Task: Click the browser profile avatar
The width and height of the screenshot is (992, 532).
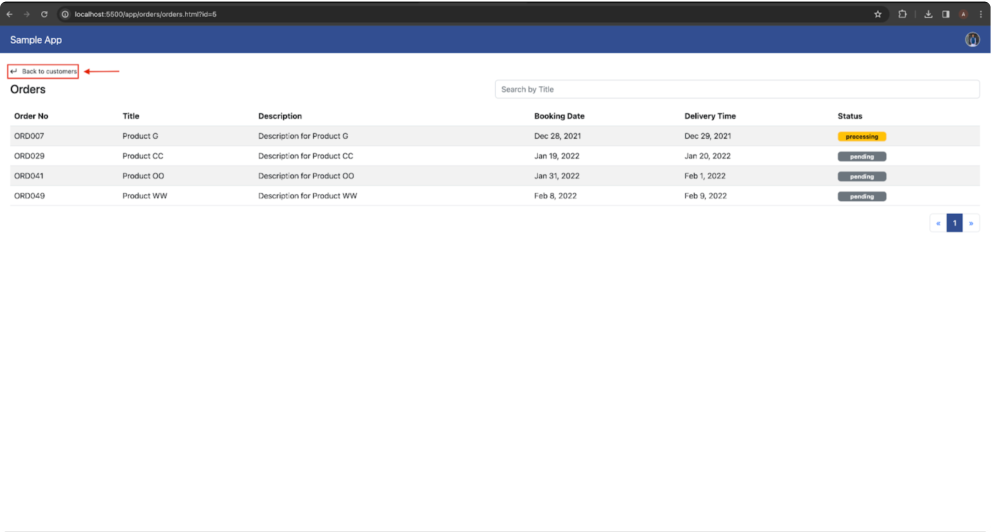Action: point(964,14)
